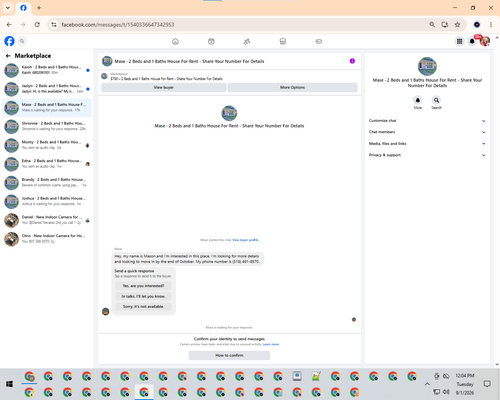
Task: Open Joshua's conversation in the chat list
Action: 47,201
